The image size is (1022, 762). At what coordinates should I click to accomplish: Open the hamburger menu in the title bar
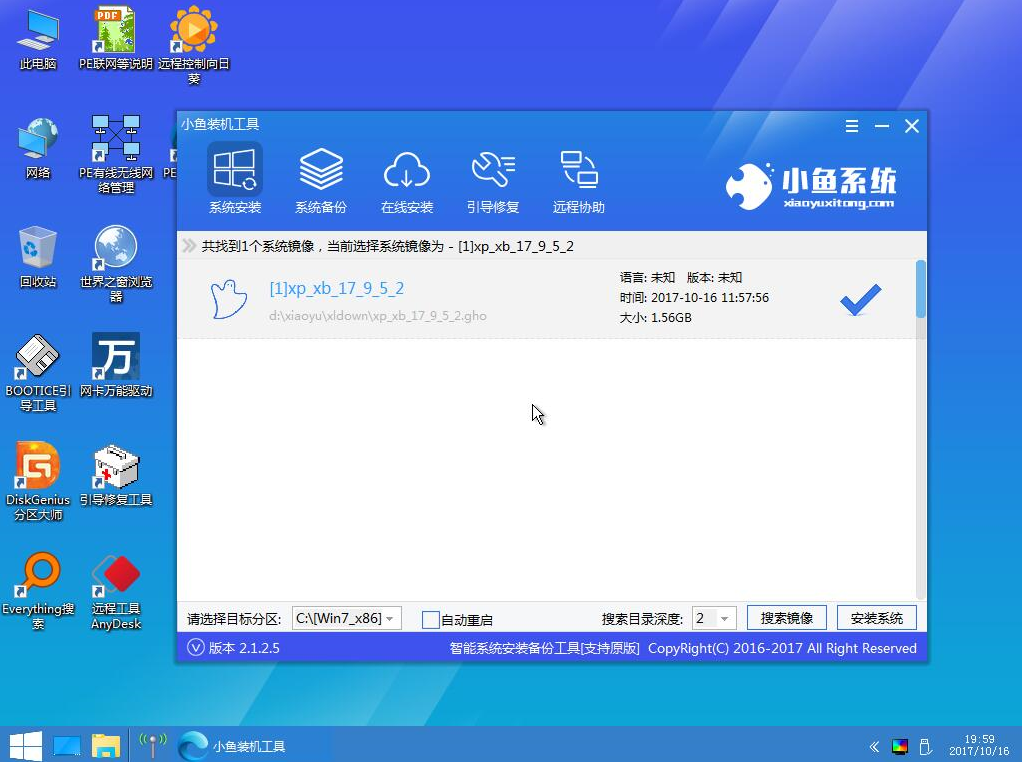[851, 126]
